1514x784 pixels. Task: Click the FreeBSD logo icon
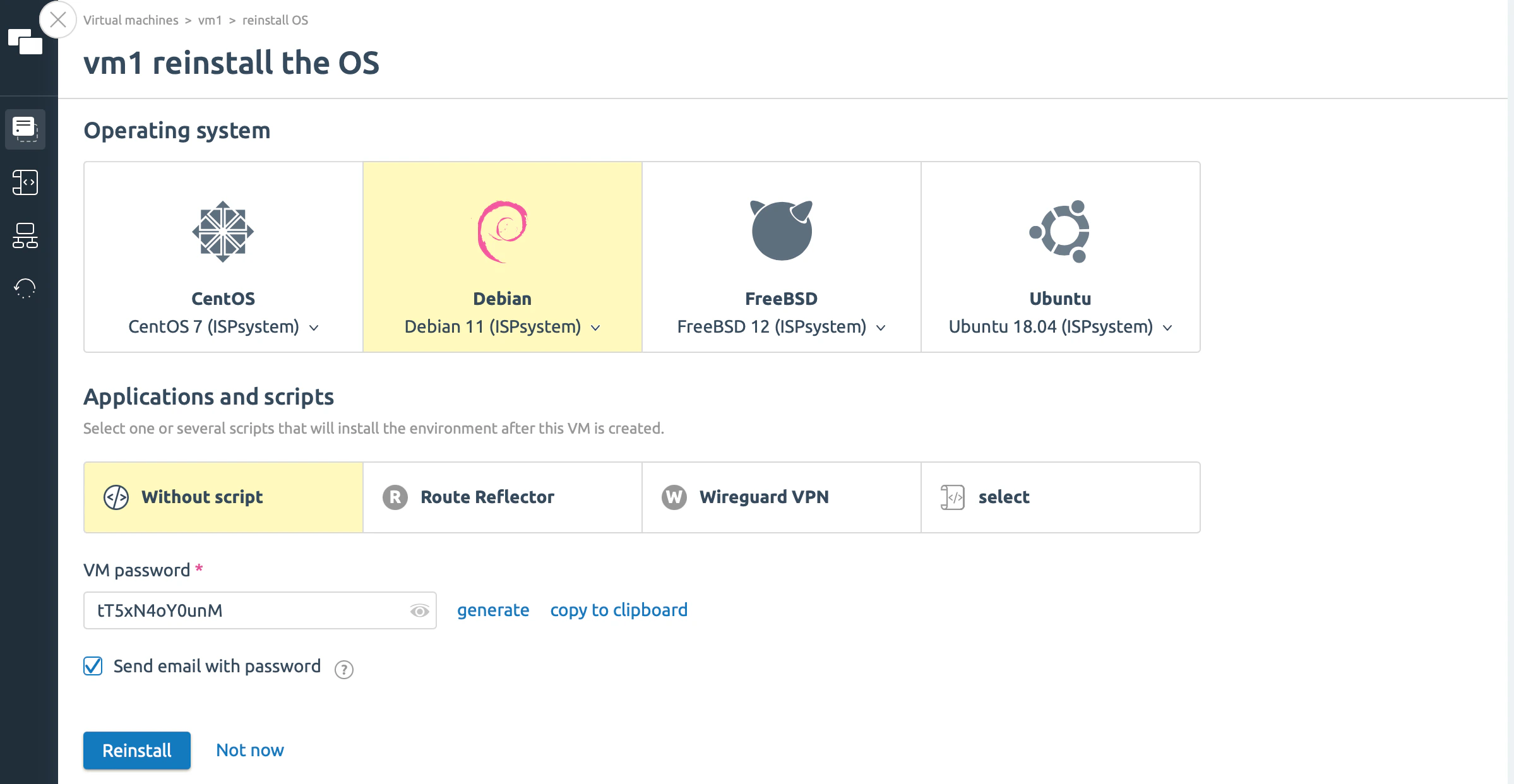781,230
